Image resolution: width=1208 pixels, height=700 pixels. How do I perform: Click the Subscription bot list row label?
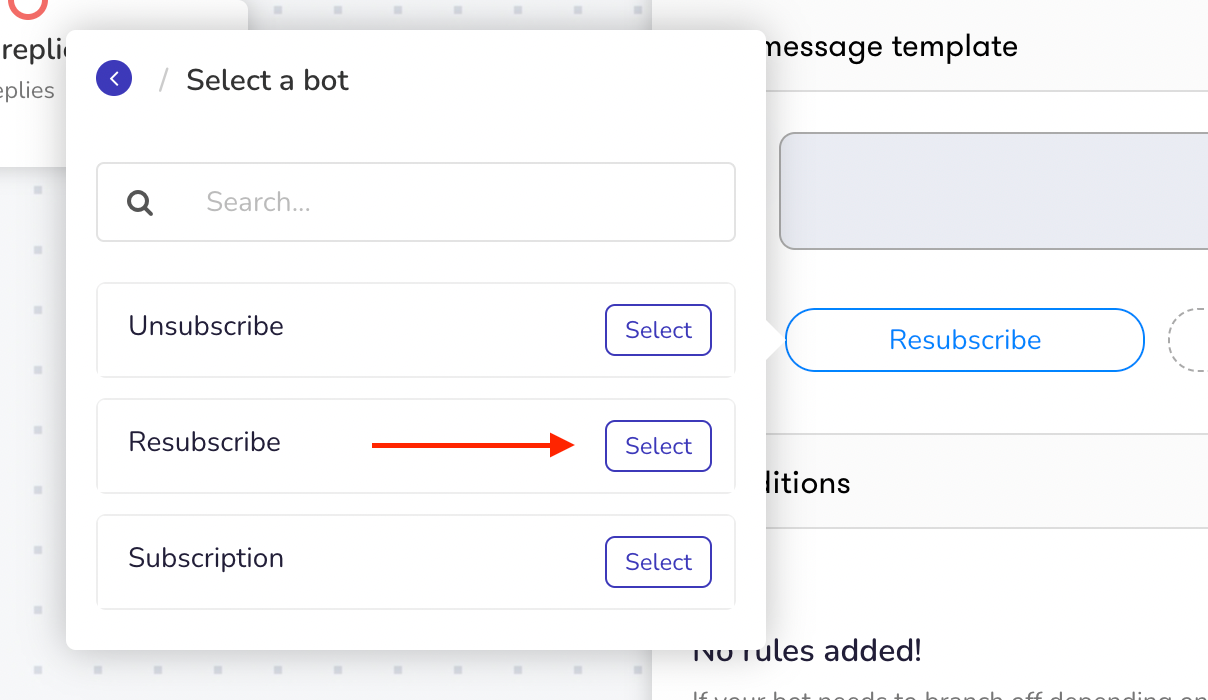click(206, 558)
